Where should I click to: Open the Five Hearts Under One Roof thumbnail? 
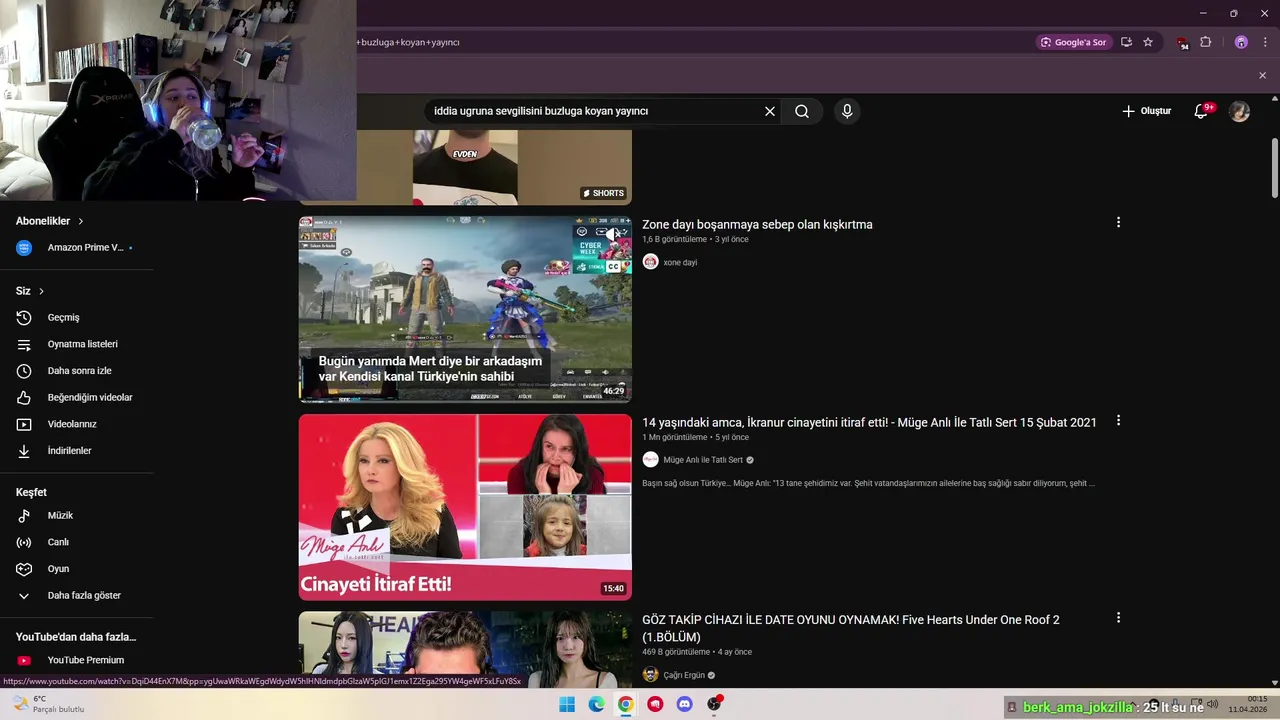(465, 649)
